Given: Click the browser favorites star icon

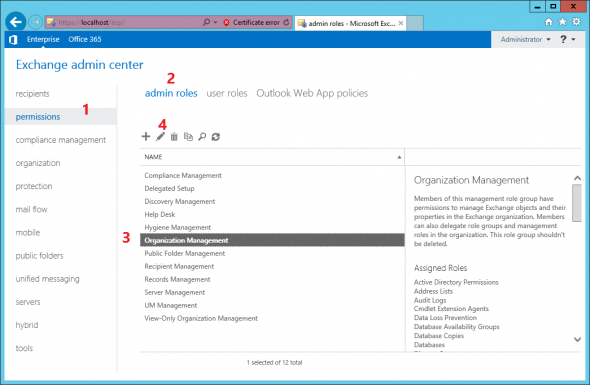Looking at the screenshot, I should pos(563,22).
